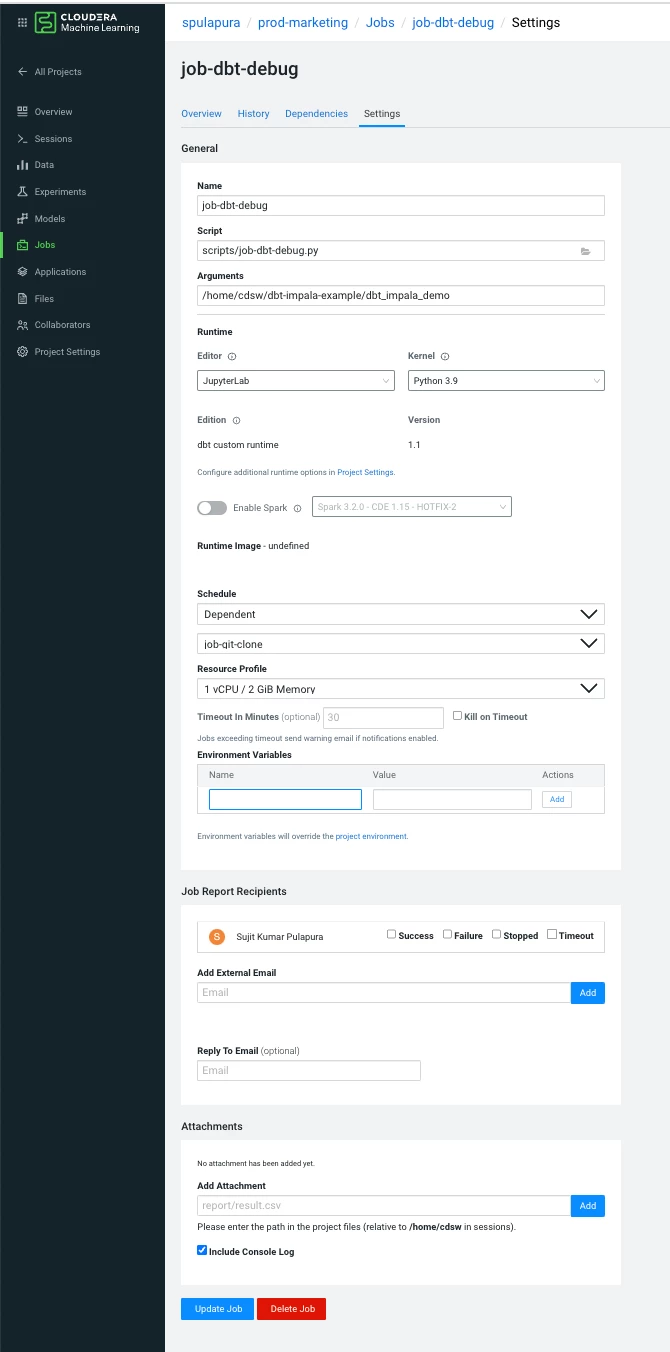Open the Project Settings link under Runtime
The height and width of the screenshot is (1352, 670).
[x=365, y=472]
